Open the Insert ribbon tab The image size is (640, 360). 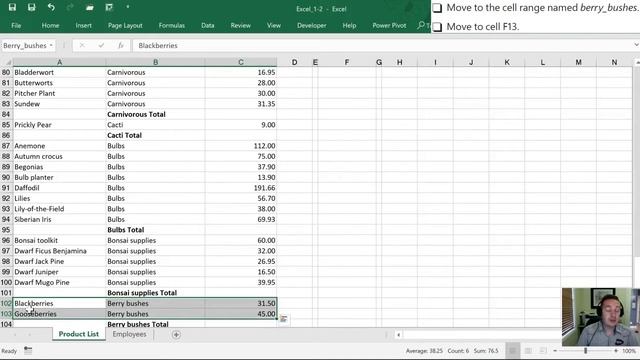tap(83, 25)
